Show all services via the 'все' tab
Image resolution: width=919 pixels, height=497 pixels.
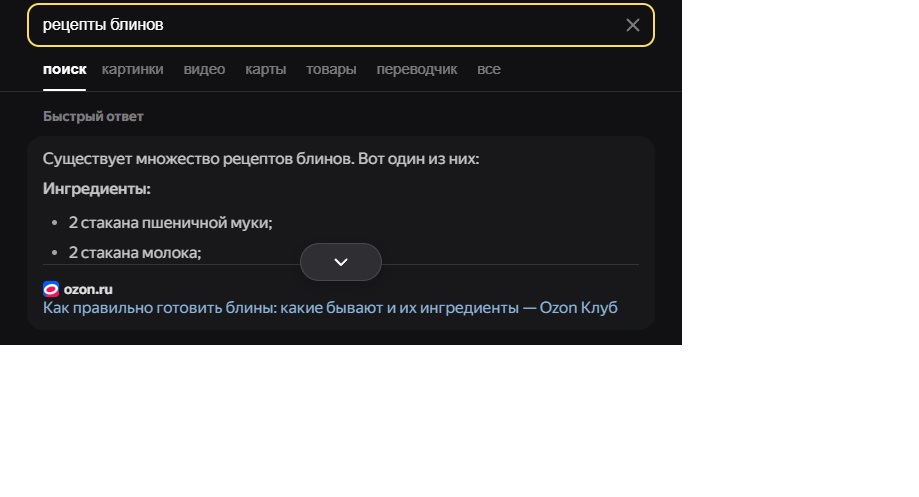click(x=489, y=69)
